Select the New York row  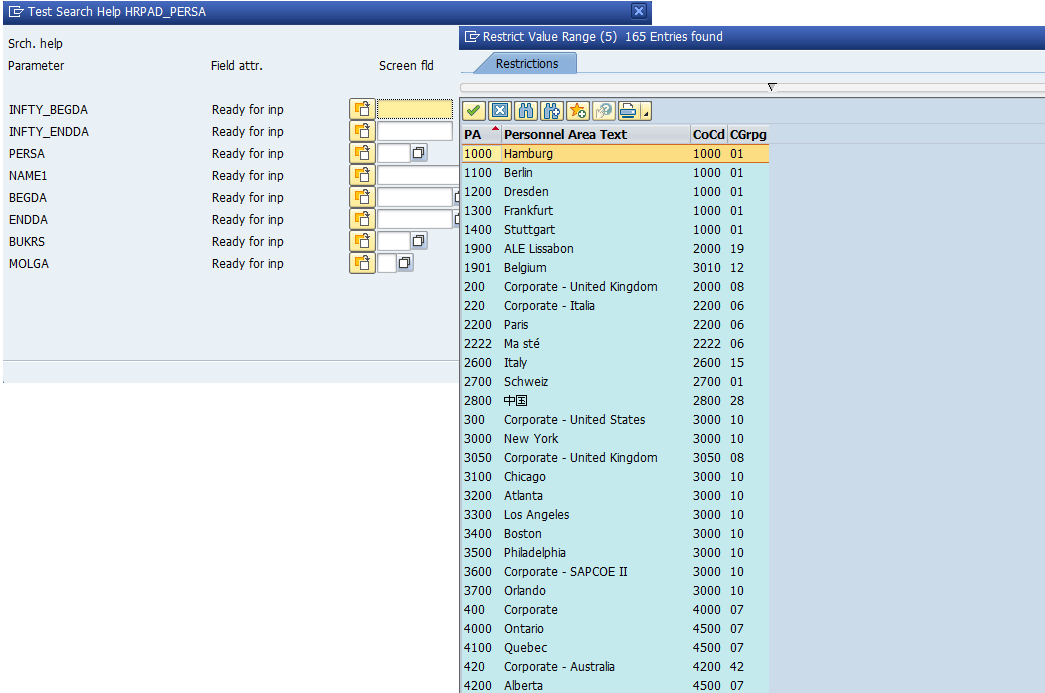615,438
